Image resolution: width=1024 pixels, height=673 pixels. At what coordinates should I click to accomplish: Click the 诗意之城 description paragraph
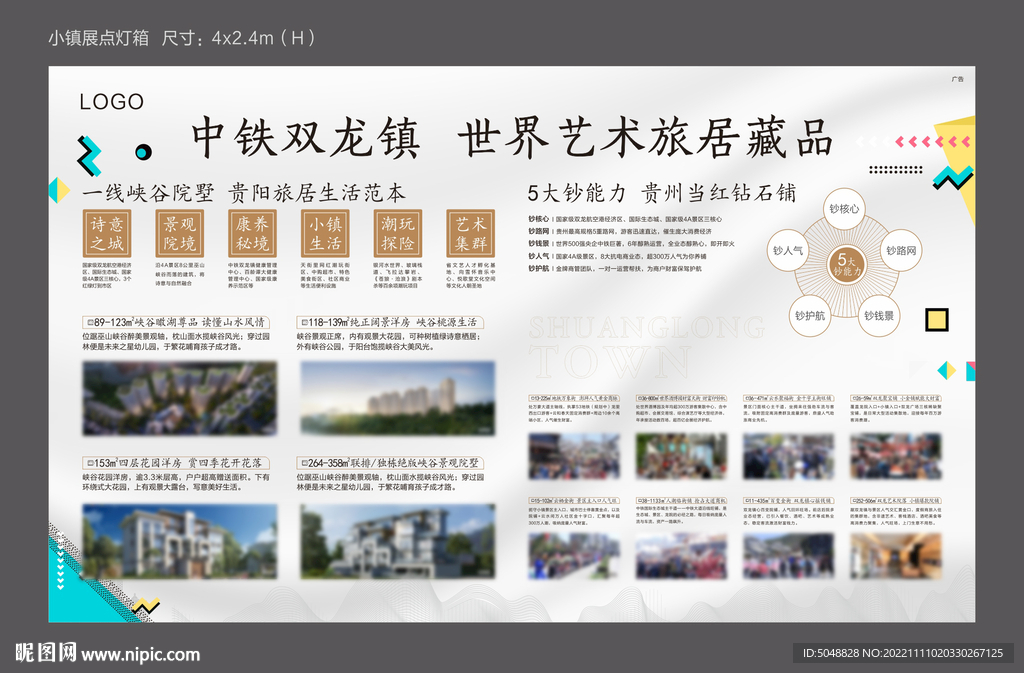(107, 275)
